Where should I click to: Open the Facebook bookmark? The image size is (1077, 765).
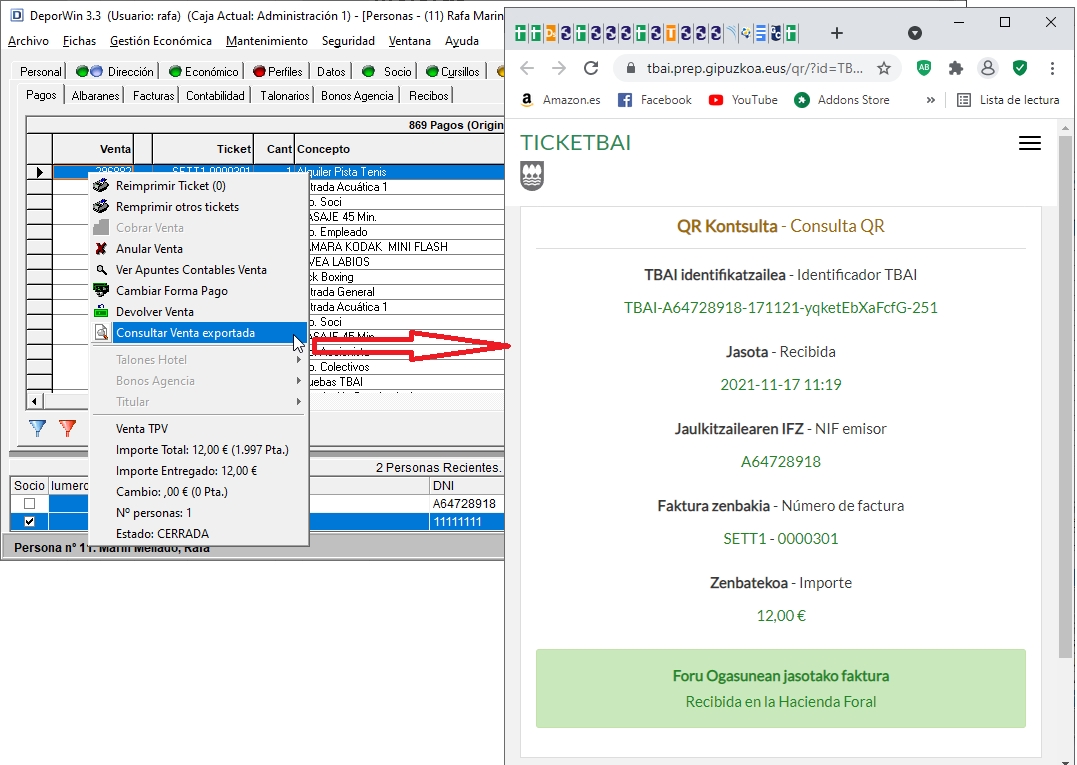pyautogui.click(x=655, y=100)
